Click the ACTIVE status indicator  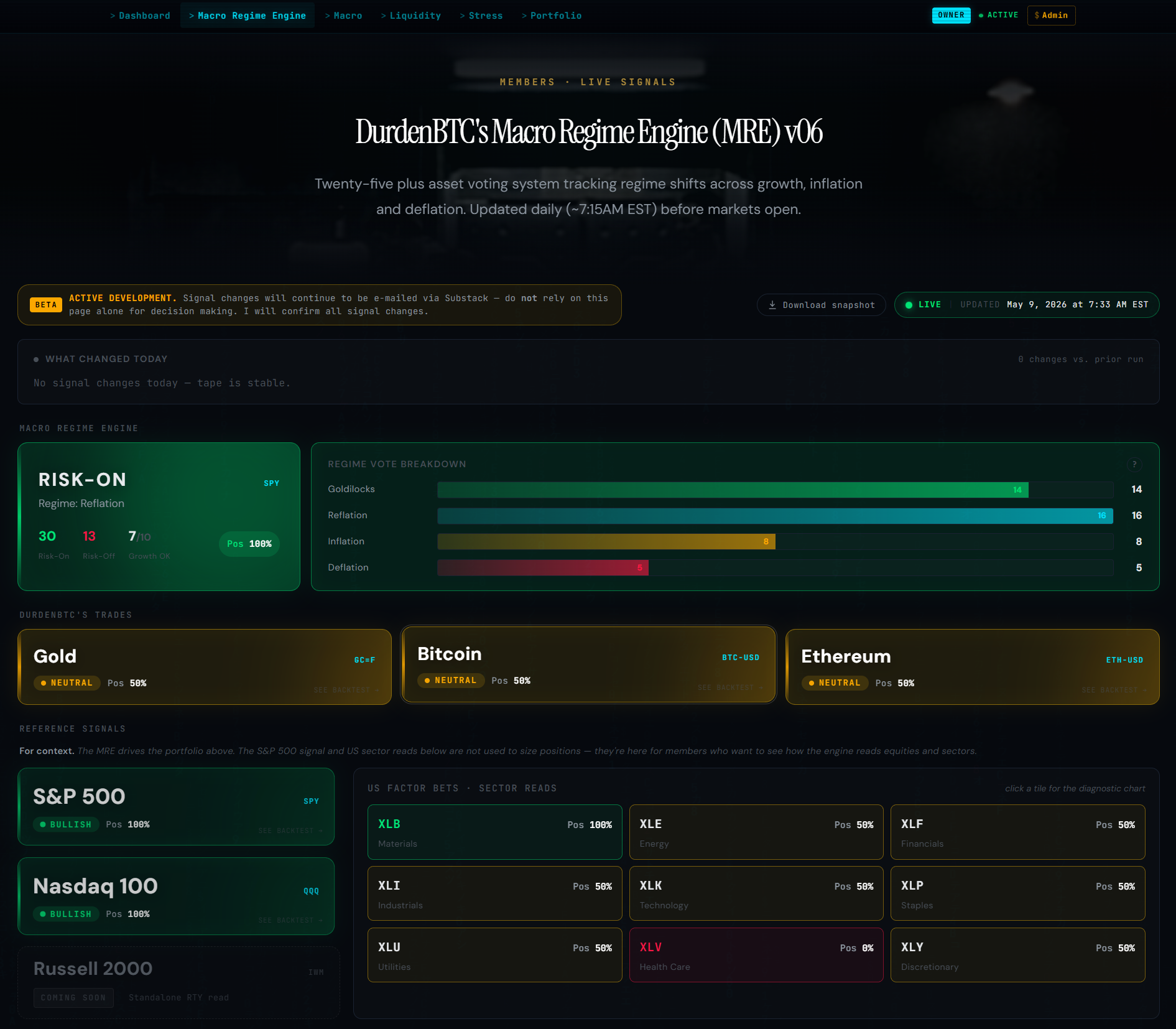998,15
